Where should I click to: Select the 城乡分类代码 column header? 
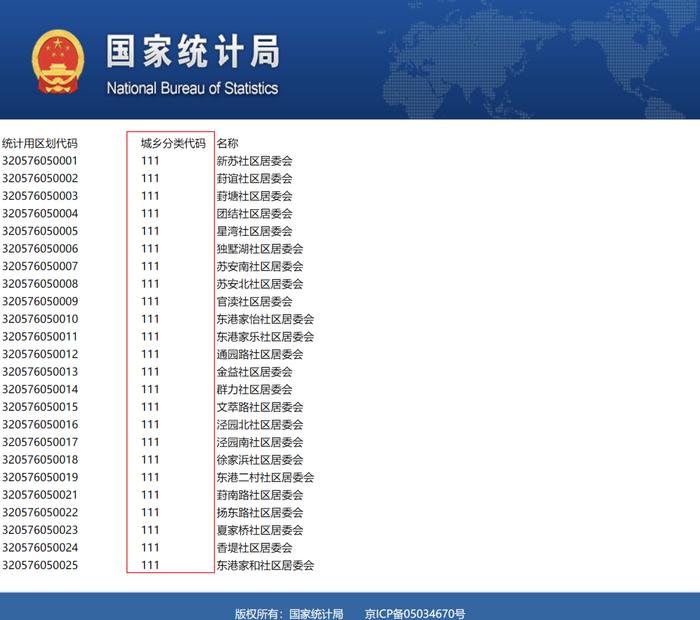pos(173,143)
